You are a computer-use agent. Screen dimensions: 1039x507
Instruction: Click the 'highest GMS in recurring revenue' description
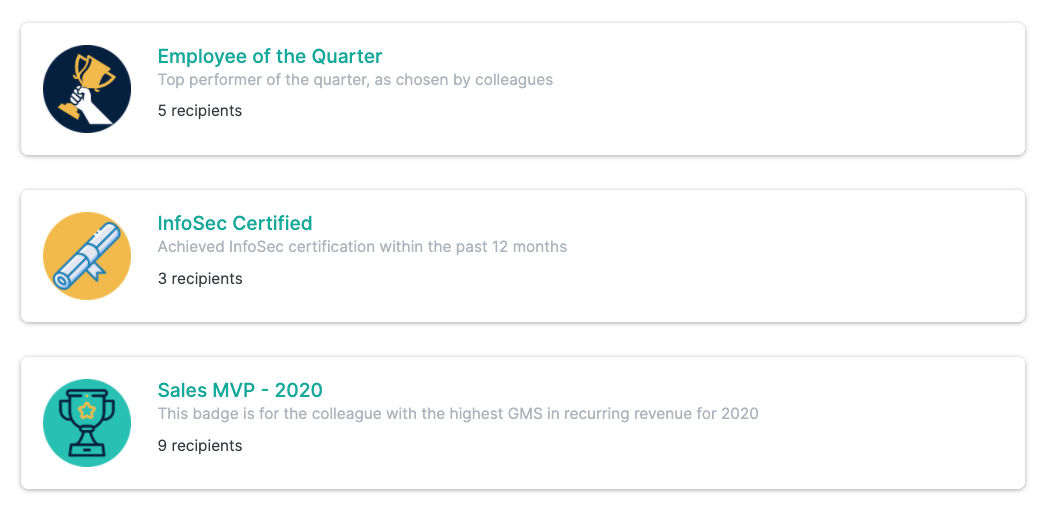pos(458,414)
